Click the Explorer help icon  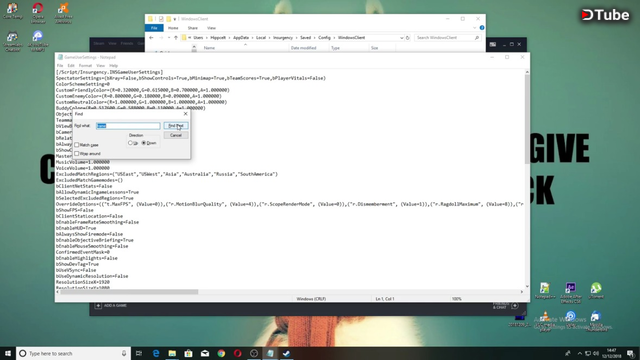point(482,28)
